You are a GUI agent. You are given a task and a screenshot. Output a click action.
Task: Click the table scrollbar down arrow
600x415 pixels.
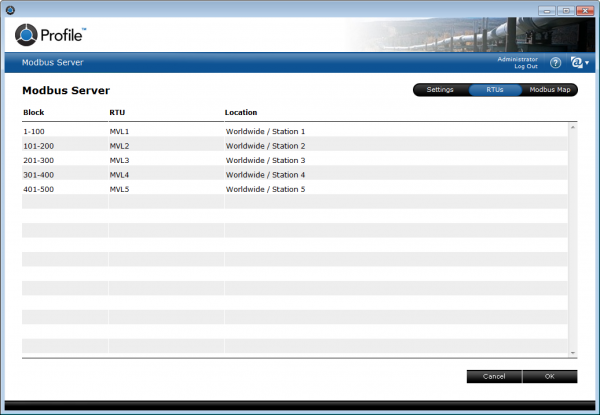click(x=573, y=353)
